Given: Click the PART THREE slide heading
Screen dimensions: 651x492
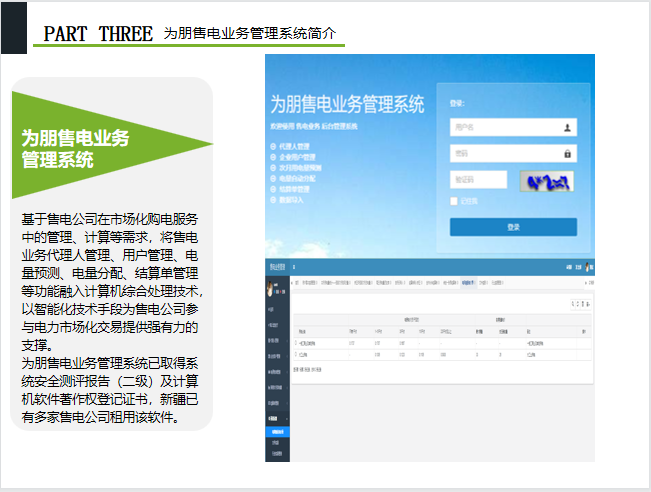Looking at the screenshot, I should coord(98,34).
